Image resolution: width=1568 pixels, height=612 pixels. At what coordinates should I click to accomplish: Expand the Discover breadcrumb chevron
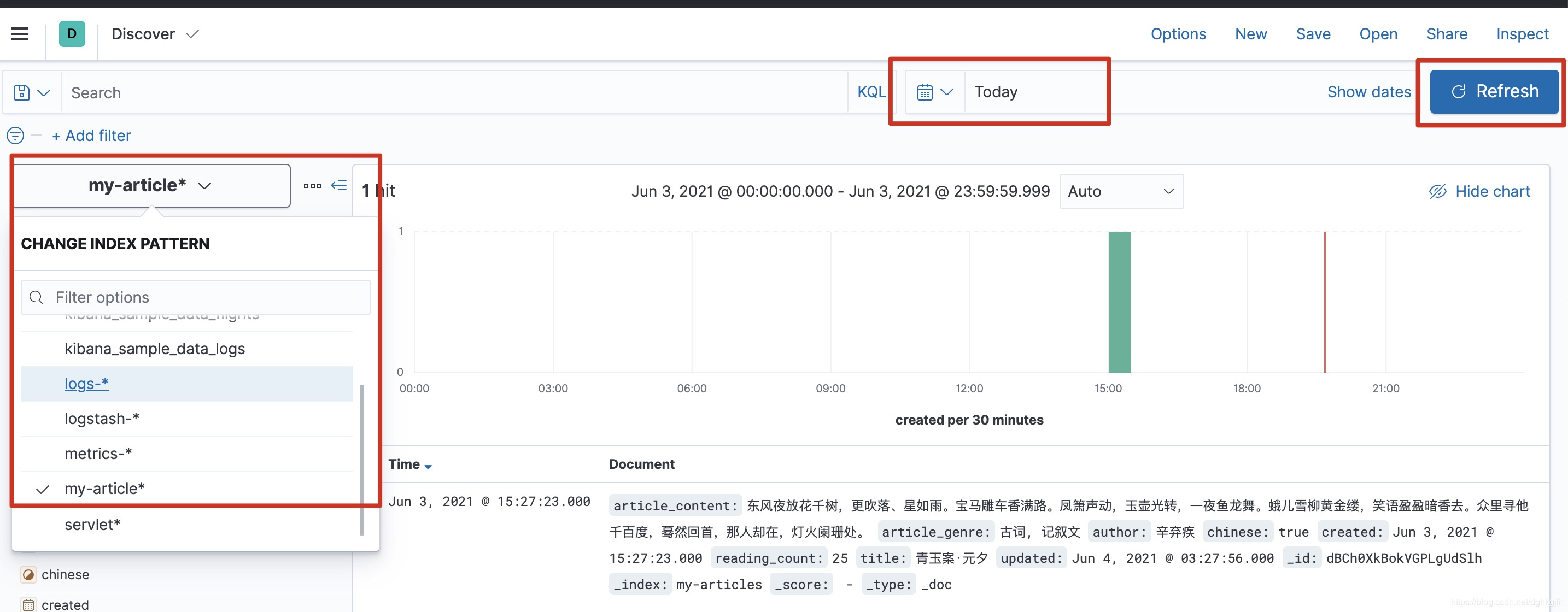click(x=192, y=34)
